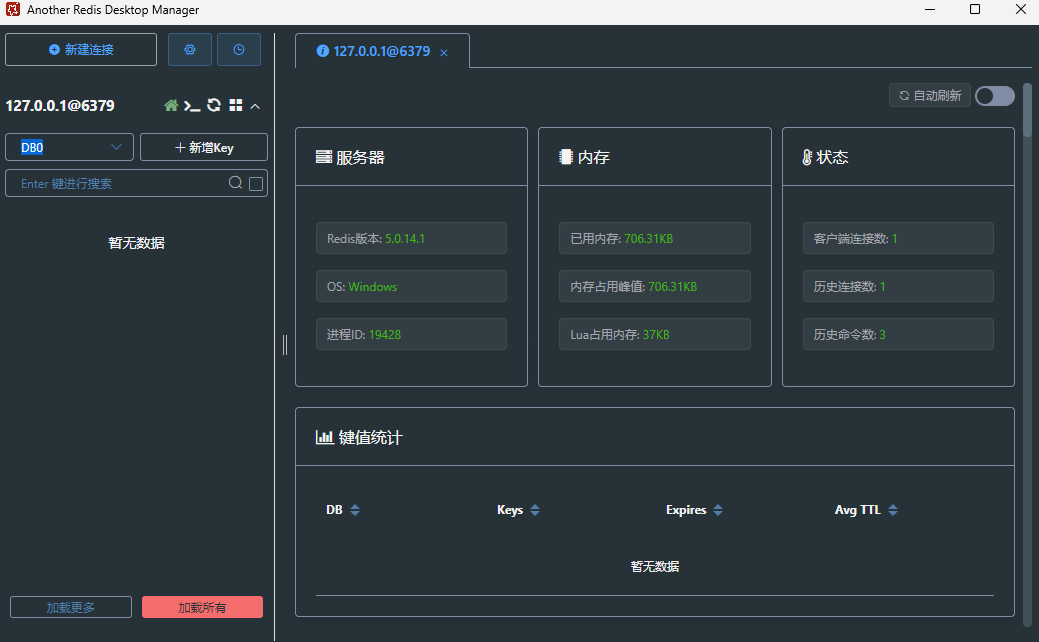Screen dimensions: 1039x642
Task: Sort the table by the DB column
Action: tap(355, 509)
